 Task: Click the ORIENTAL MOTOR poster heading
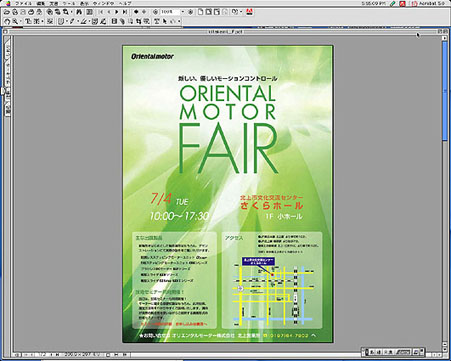[x=228, y=103]
